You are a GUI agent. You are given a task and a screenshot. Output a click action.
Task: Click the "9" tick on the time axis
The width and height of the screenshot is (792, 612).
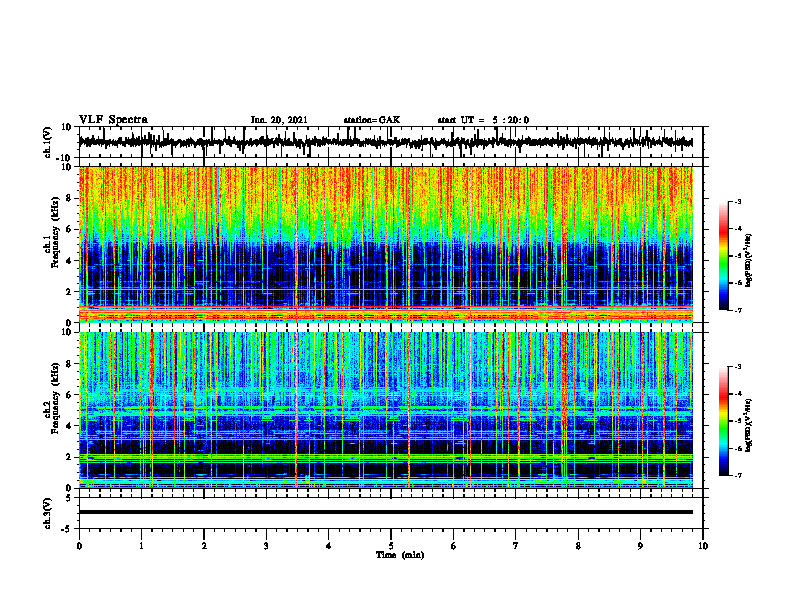click(x=640, y=546)
